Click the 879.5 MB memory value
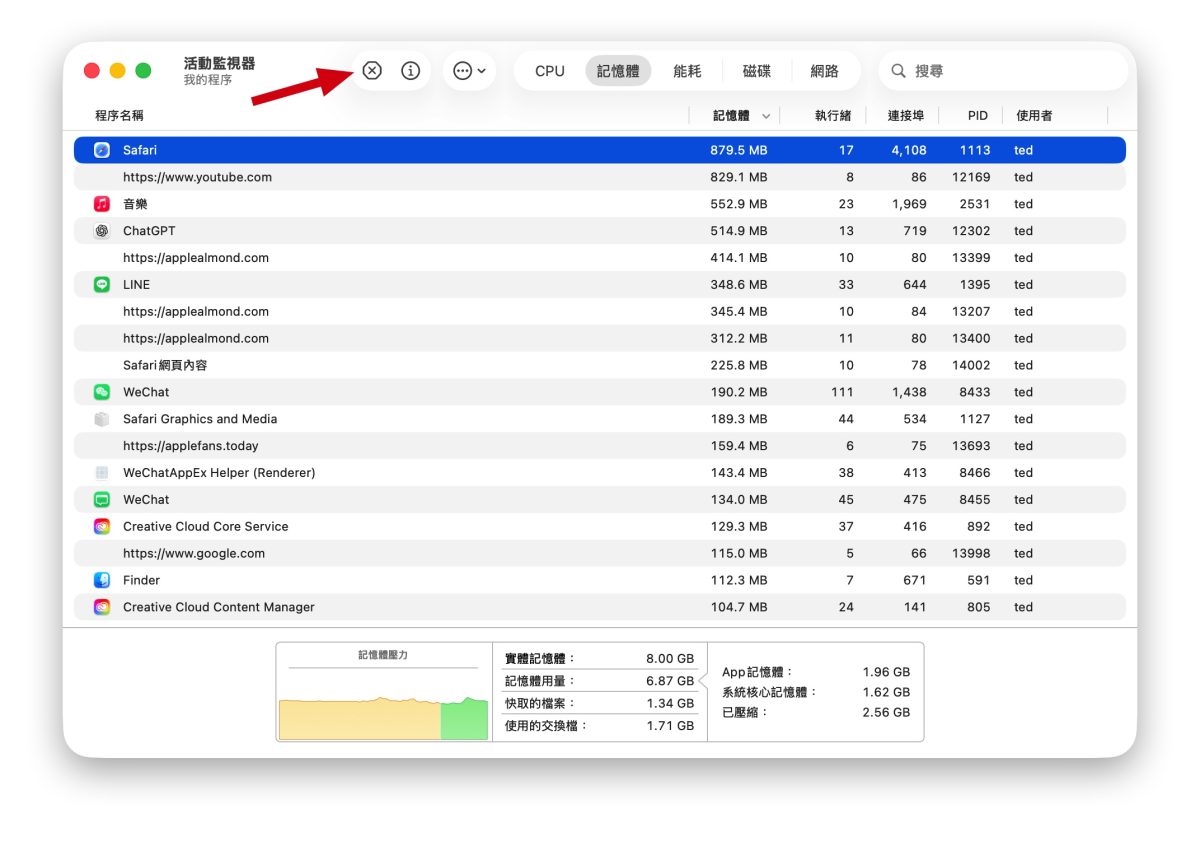Image resolution: width=1200 pixels, height=842 pixels. [x=739, y=150]
